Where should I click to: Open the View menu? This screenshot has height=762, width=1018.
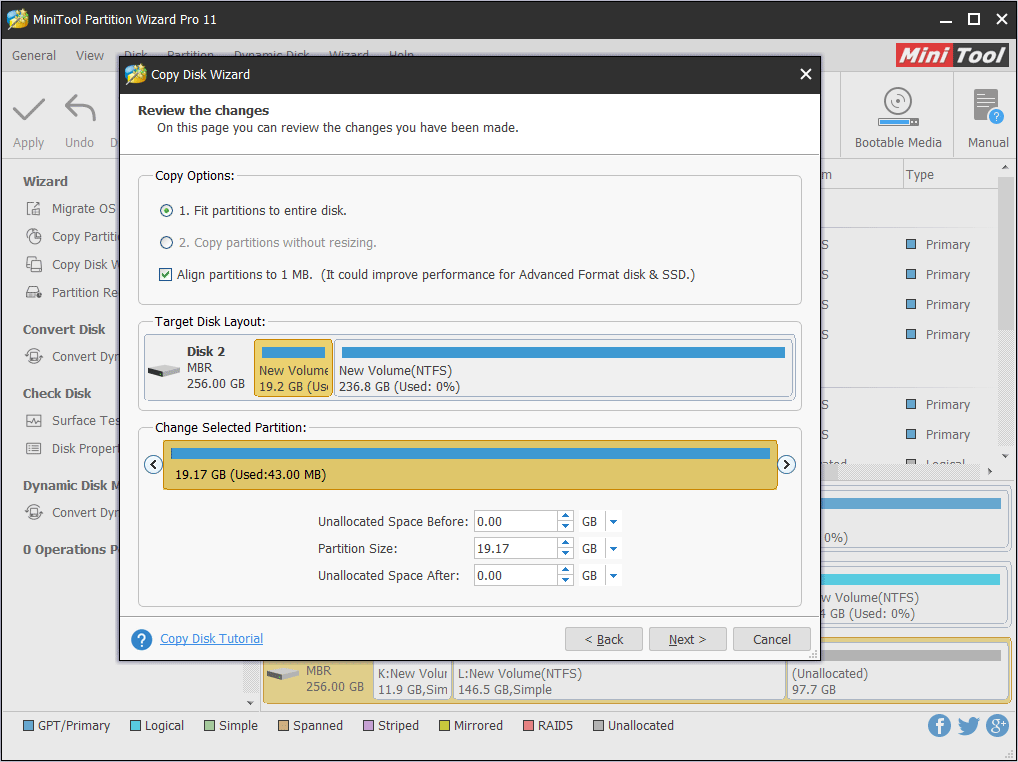(90, 56)
